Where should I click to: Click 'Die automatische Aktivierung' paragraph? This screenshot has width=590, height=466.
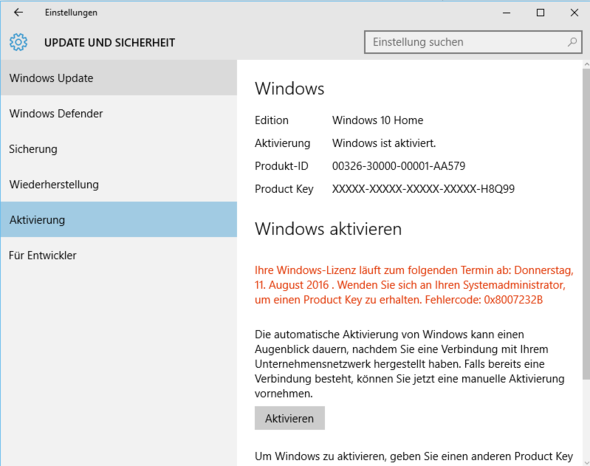(409, 364)
